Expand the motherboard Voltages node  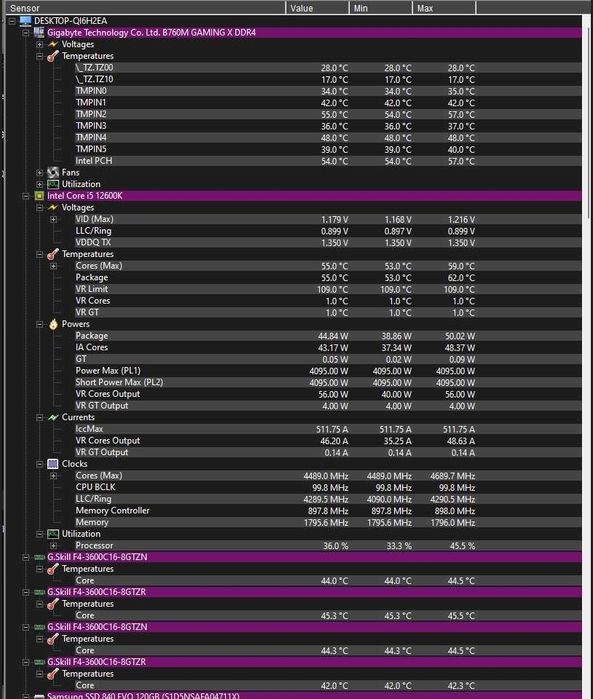point(40,45)
